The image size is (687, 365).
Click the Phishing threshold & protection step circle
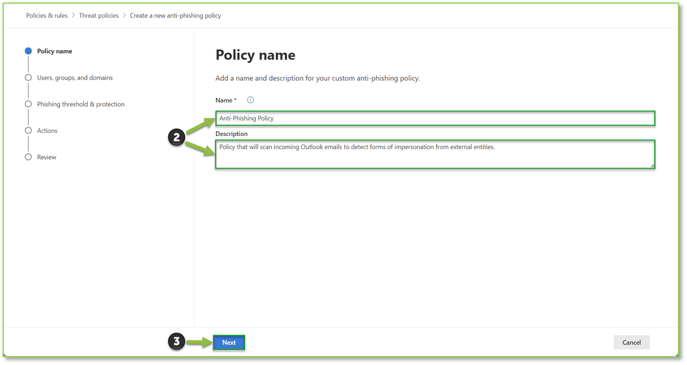pyautogui.click(x=28, y=104)
